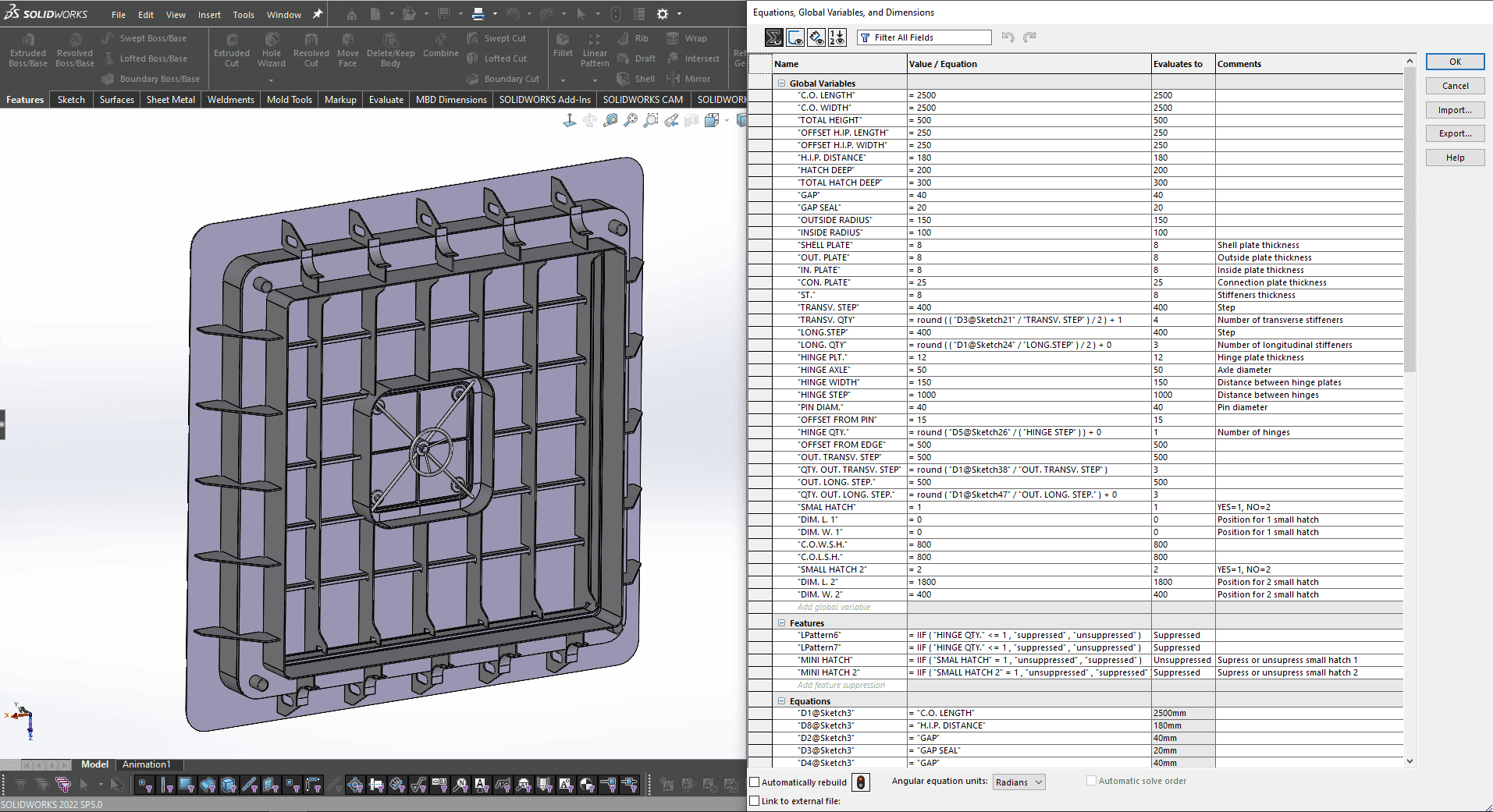Switch to Ordered View icon
This screenshot has width=1493, height=812.
[x=837, y=37]
